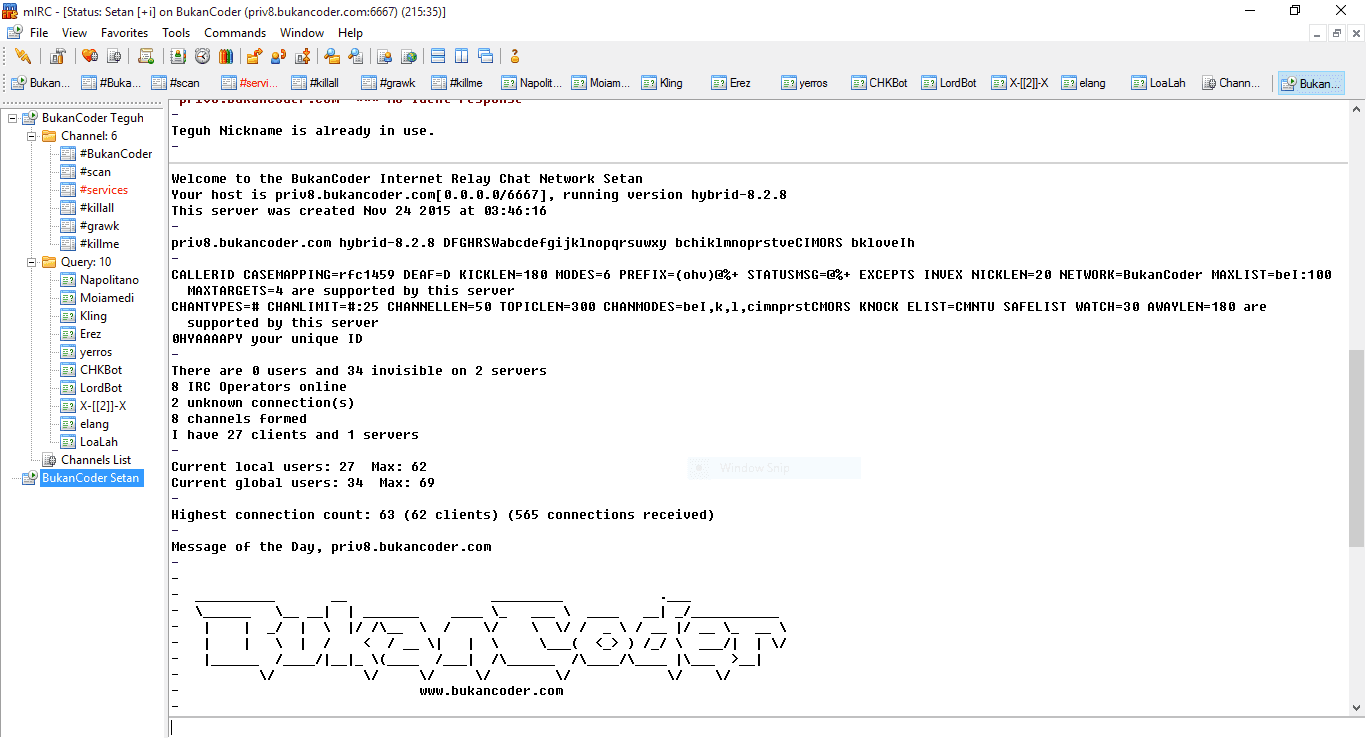This screenshot has width=1366, height=738.
Task: Open the Scripts Editor scroll icon
Action: 146,56
